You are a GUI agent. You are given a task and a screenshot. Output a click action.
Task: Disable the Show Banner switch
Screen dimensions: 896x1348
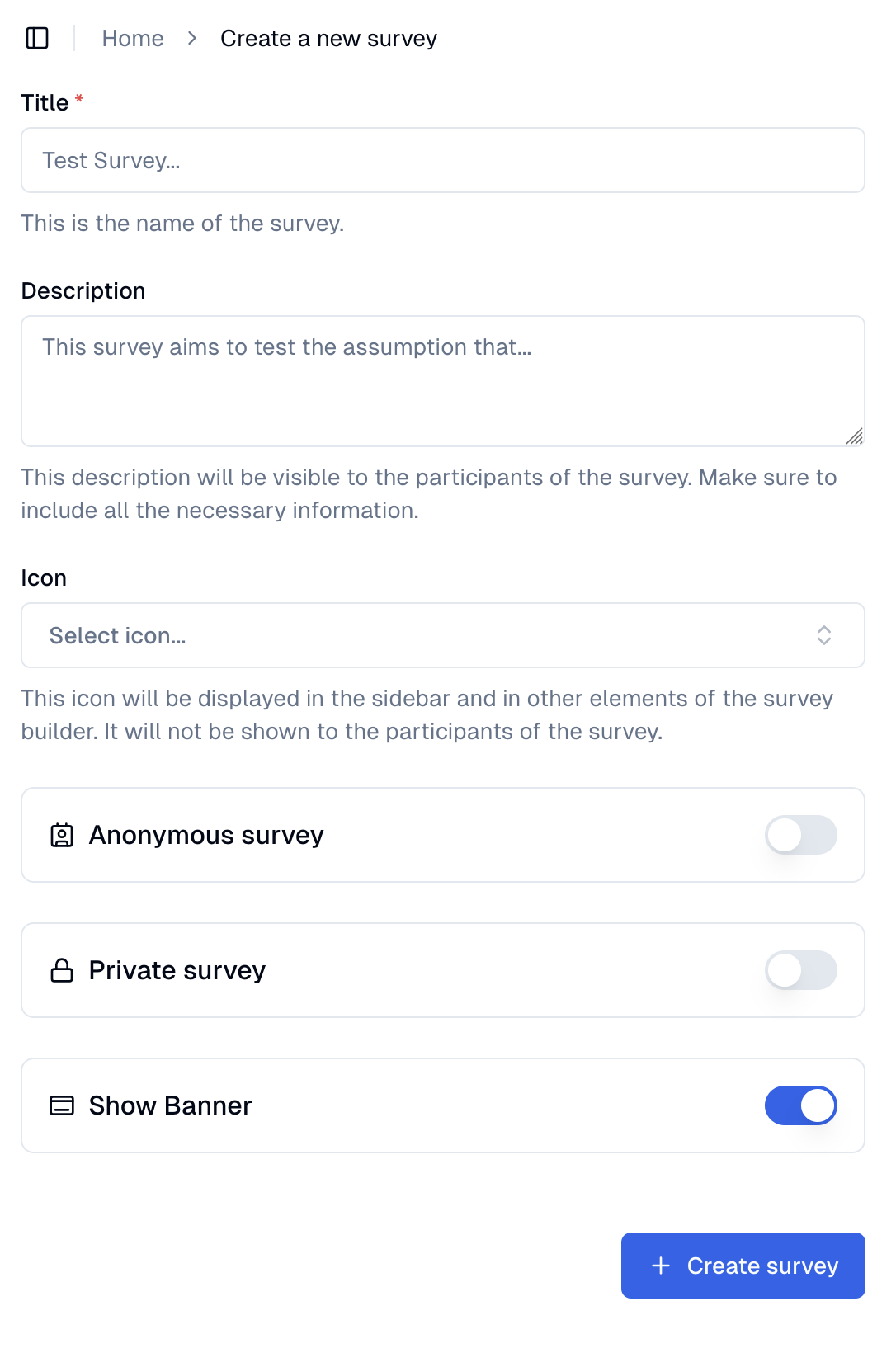tap(800, 1105)
